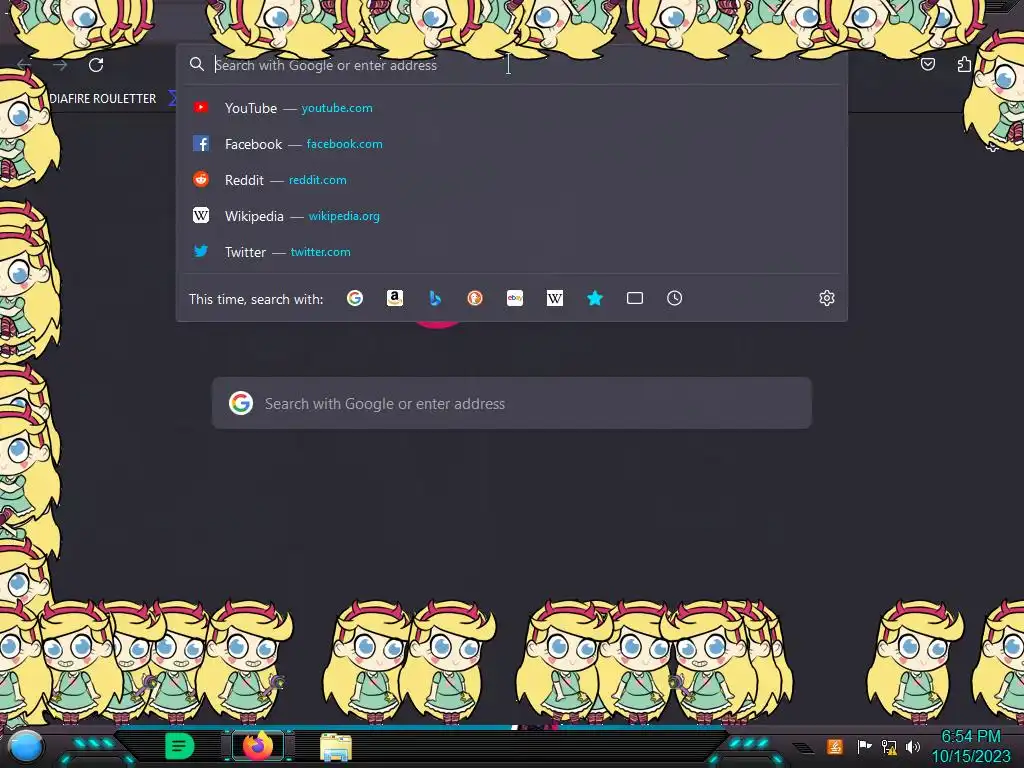Open the green notes app on taskbar
Viewport: 1024px width, 768px height.
tap(179, 746)
